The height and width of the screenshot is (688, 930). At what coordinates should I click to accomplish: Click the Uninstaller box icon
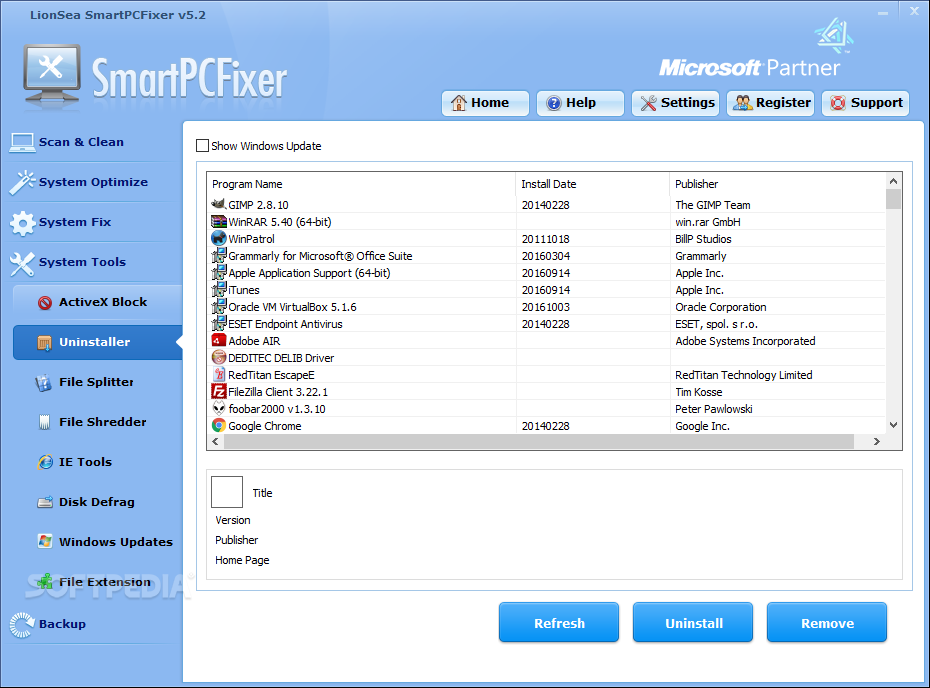(44, 343)
